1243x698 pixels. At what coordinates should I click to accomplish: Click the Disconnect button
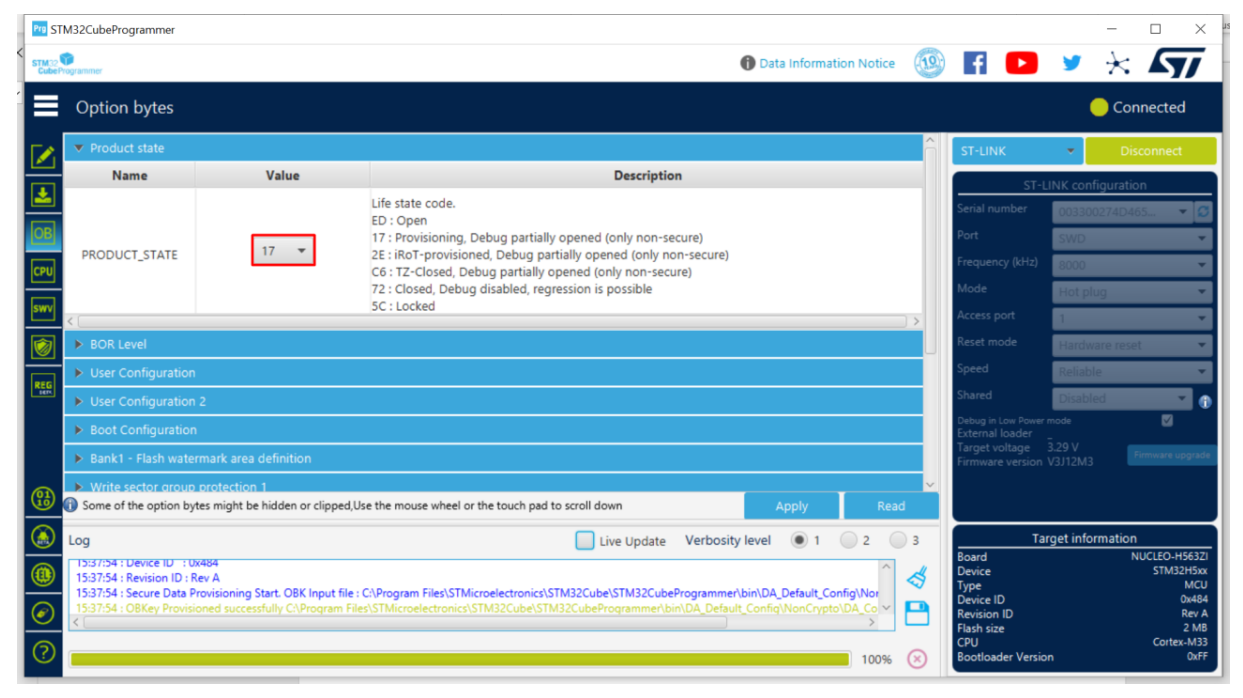point(1151,151)
